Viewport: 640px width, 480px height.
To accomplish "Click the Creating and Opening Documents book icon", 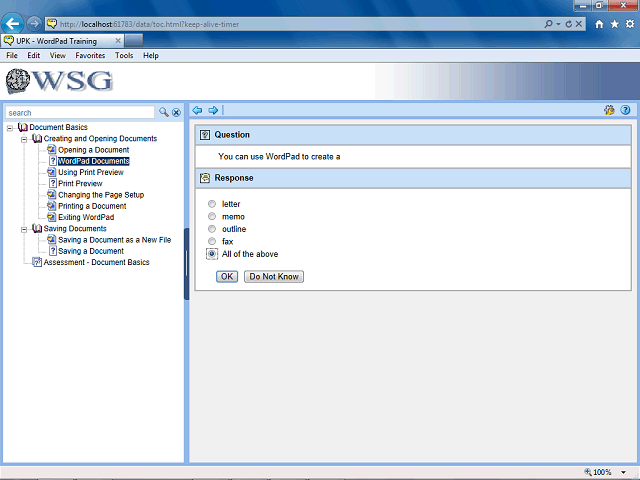I will 37,139.
